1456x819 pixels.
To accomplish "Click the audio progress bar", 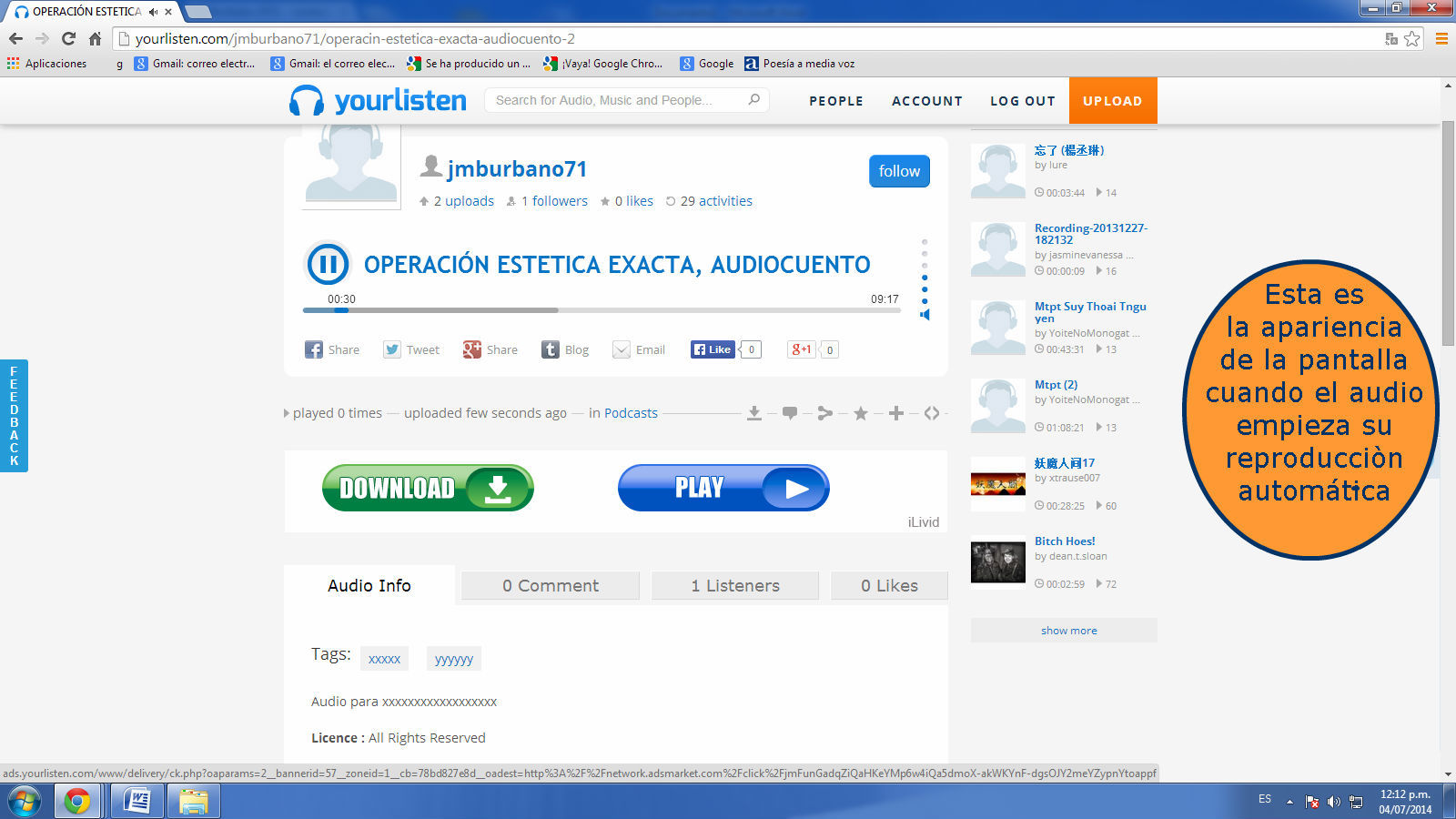I will pos(601,310).
